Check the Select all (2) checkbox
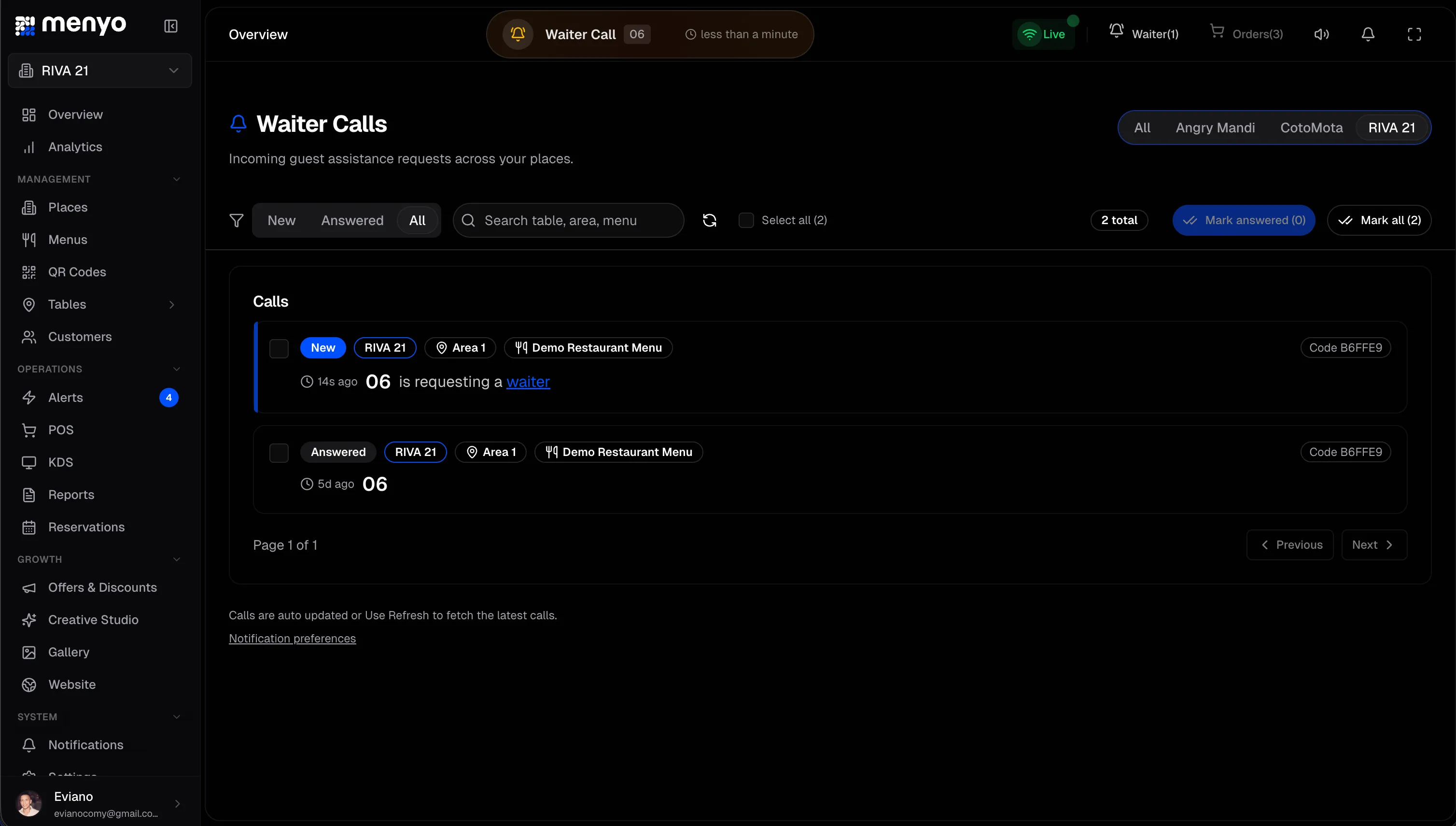1456x826 pixels. [746, 220]
